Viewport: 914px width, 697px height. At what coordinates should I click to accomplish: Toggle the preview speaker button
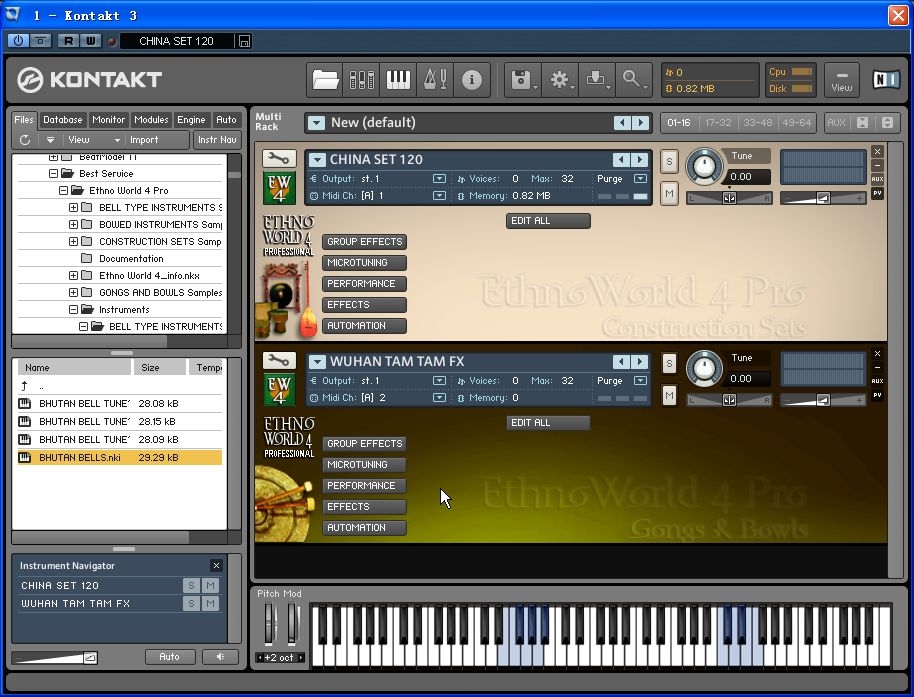pyautogui.click(x=220, y=657)
